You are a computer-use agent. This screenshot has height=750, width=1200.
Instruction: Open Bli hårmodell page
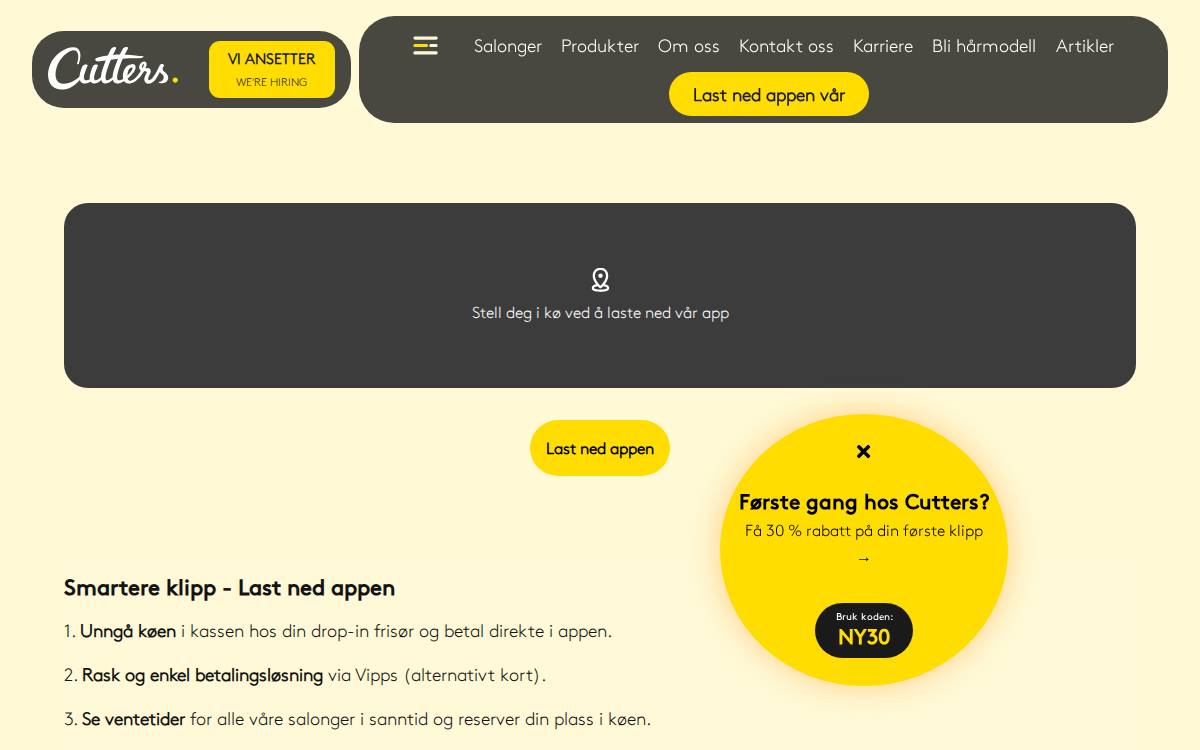click(x=984, y=46)
